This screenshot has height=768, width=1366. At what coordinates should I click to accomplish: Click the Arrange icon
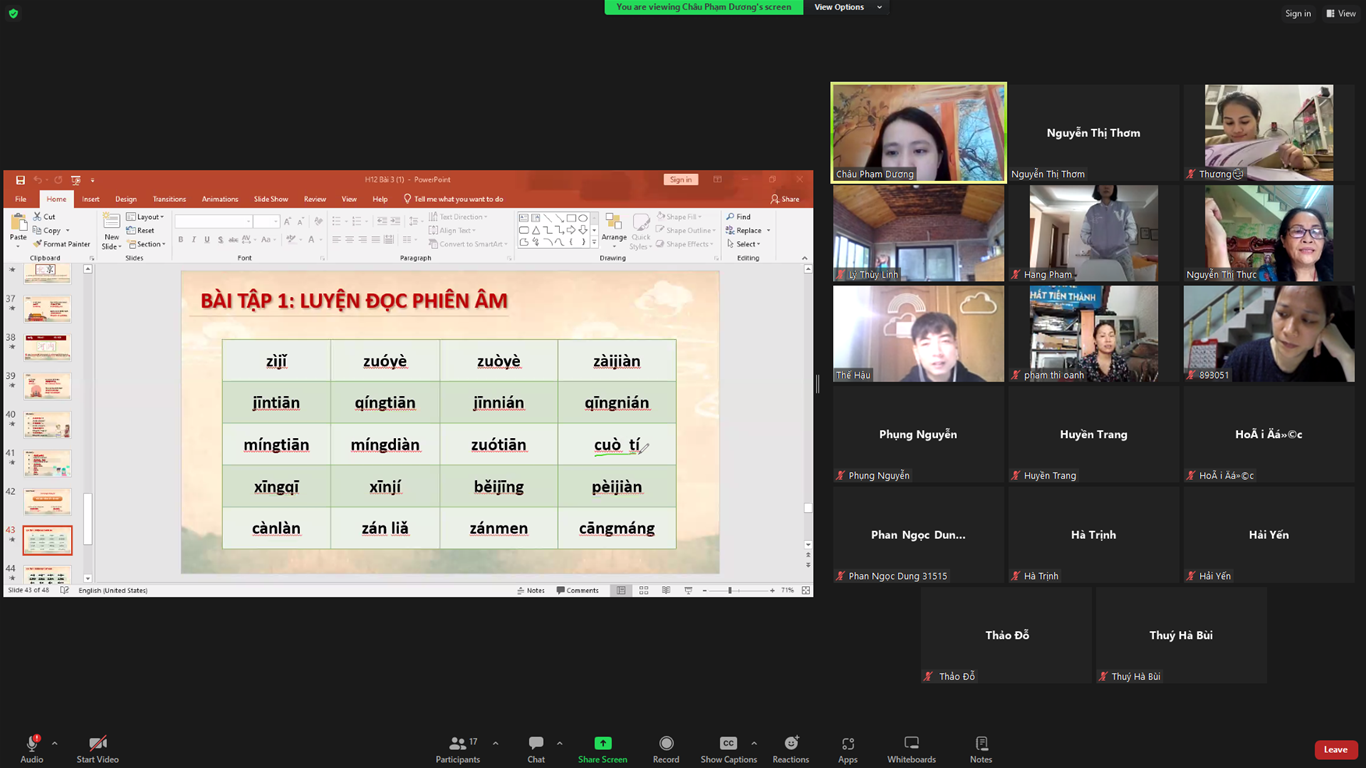coord(613,223)
